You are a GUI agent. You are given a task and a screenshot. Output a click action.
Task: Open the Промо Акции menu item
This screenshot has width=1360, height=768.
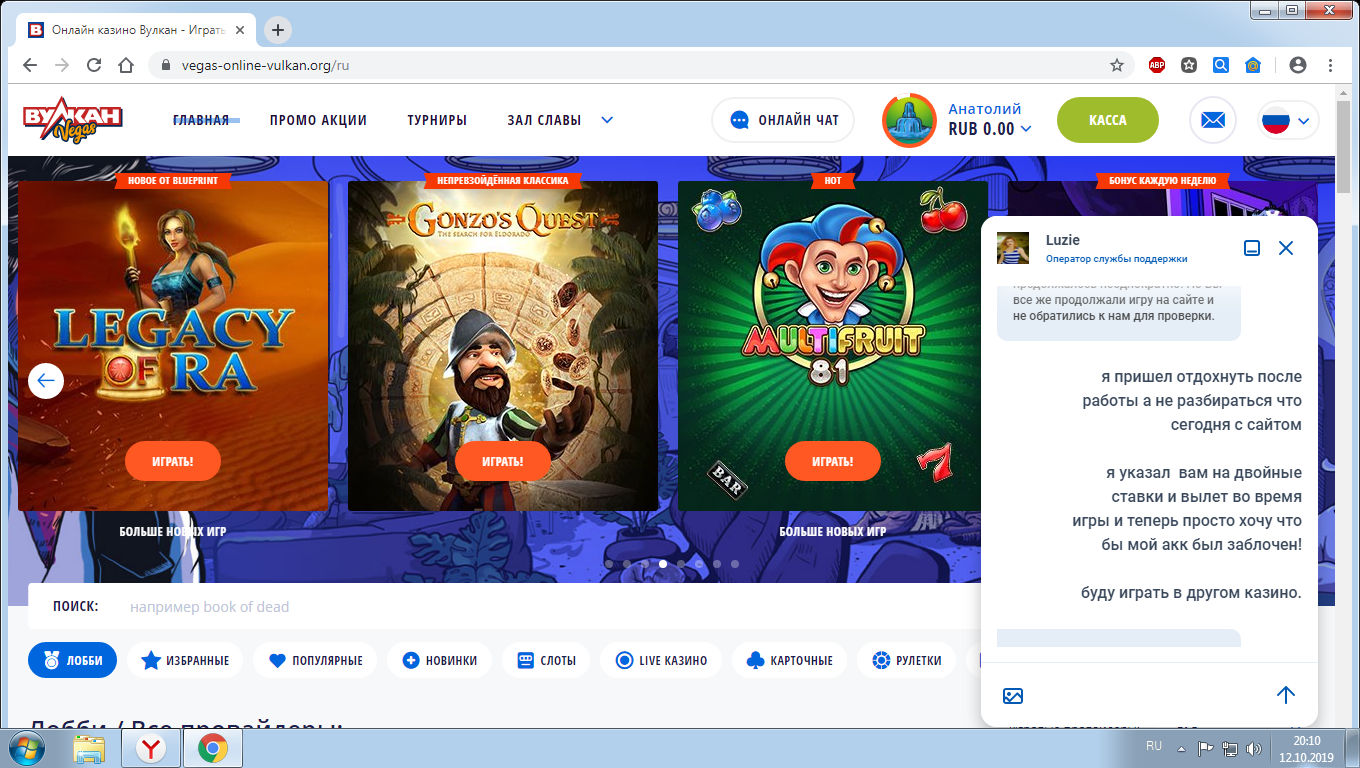(318, 120)
